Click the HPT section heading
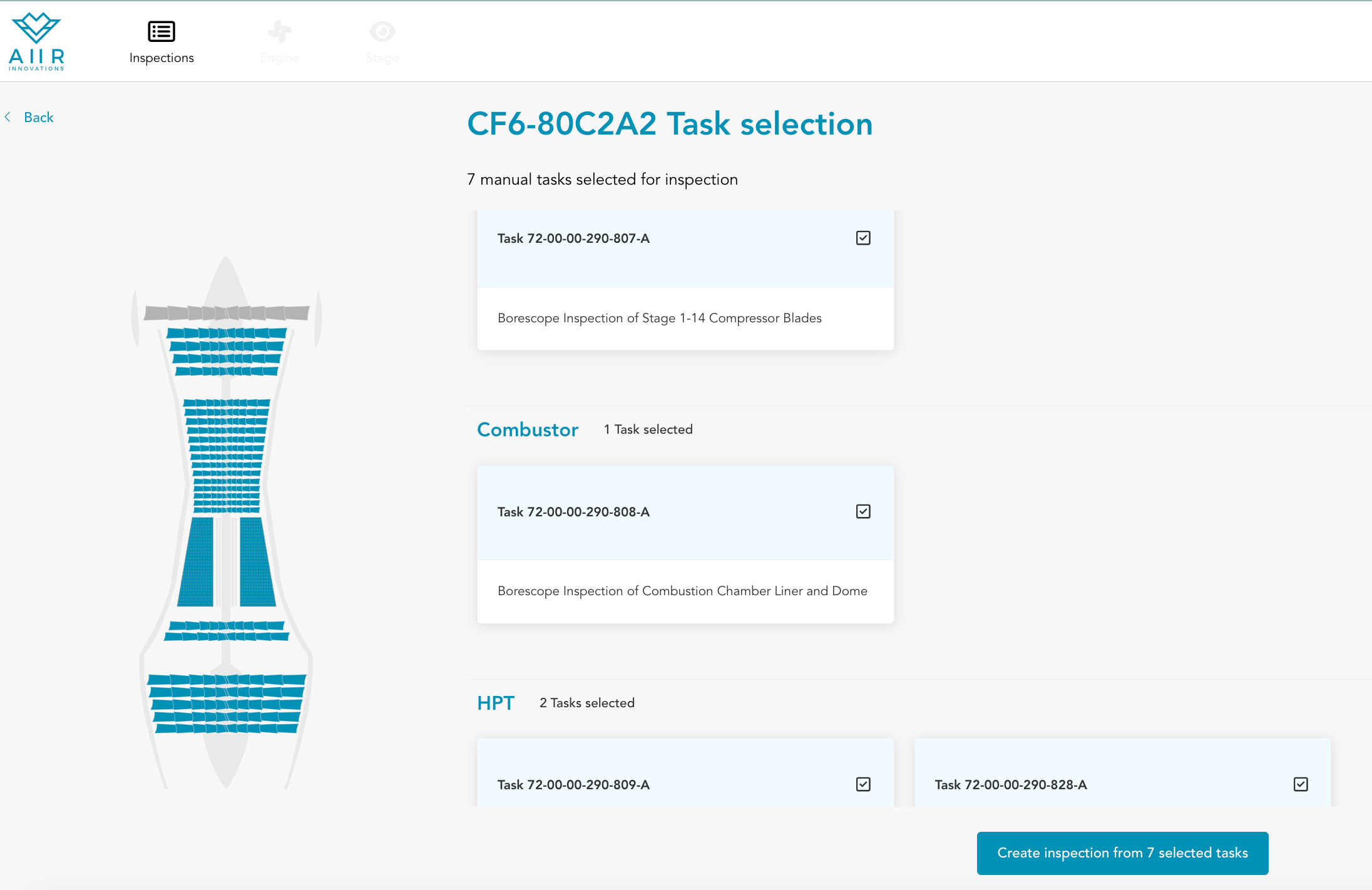 point(495,703)
